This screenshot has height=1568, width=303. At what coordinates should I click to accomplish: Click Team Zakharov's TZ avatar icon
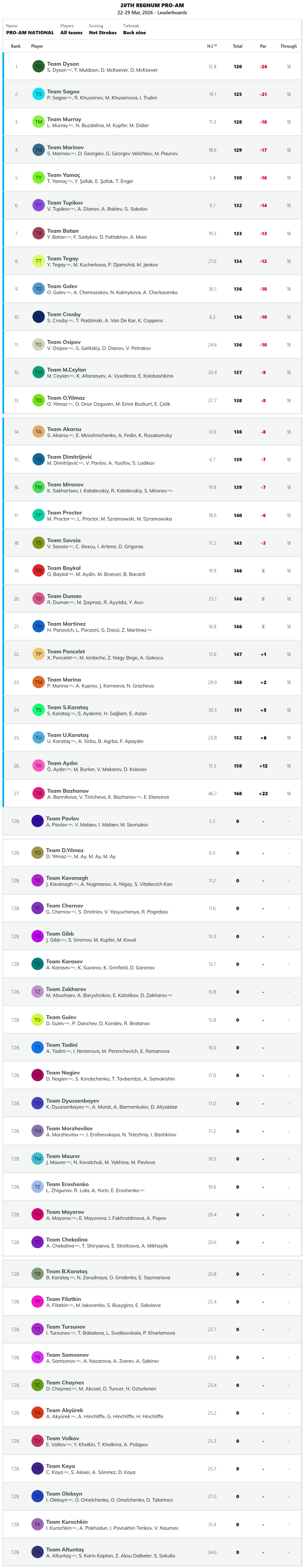[x=37, y=992]
